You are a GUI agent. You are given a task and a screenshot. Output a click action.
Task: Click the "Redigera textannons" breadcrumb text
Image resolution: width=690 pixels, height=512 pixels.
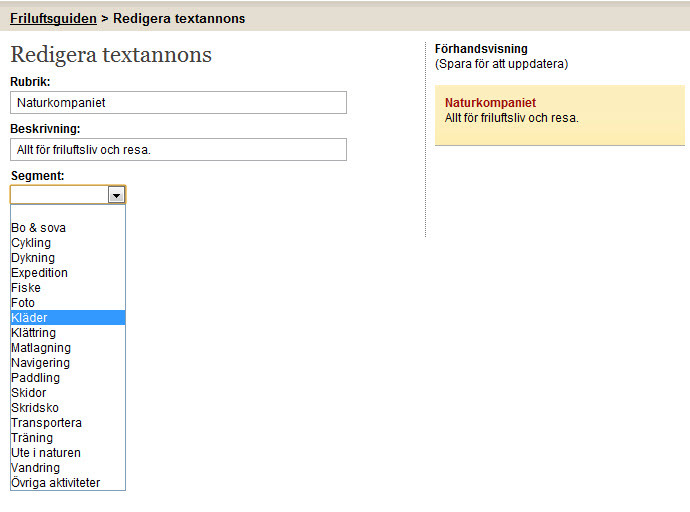point(179,18)
